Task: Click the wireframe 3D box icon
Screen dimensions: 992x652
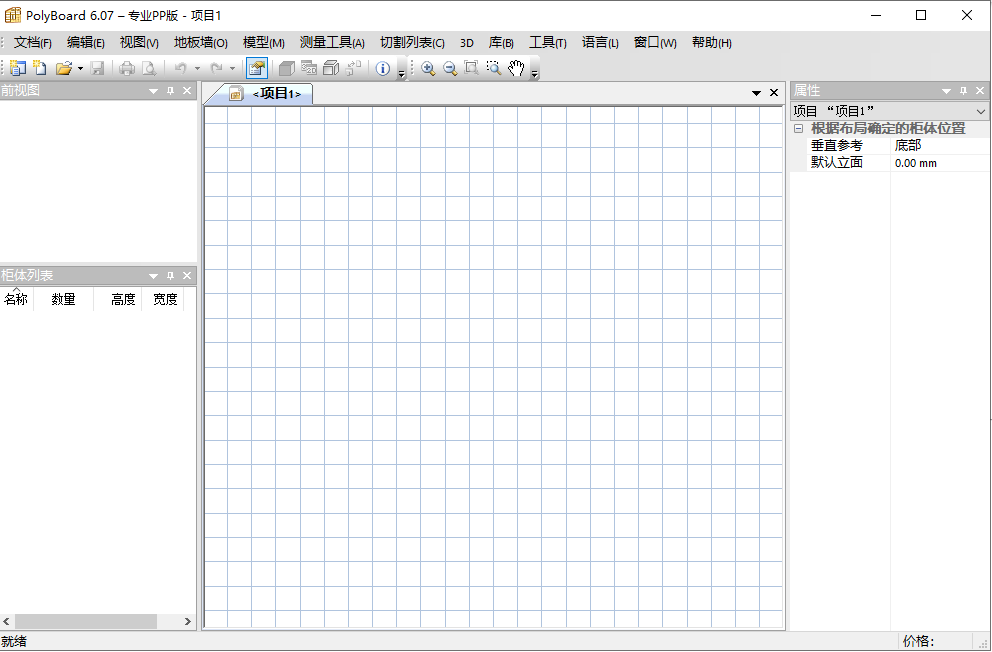Action: pos(331,68)
